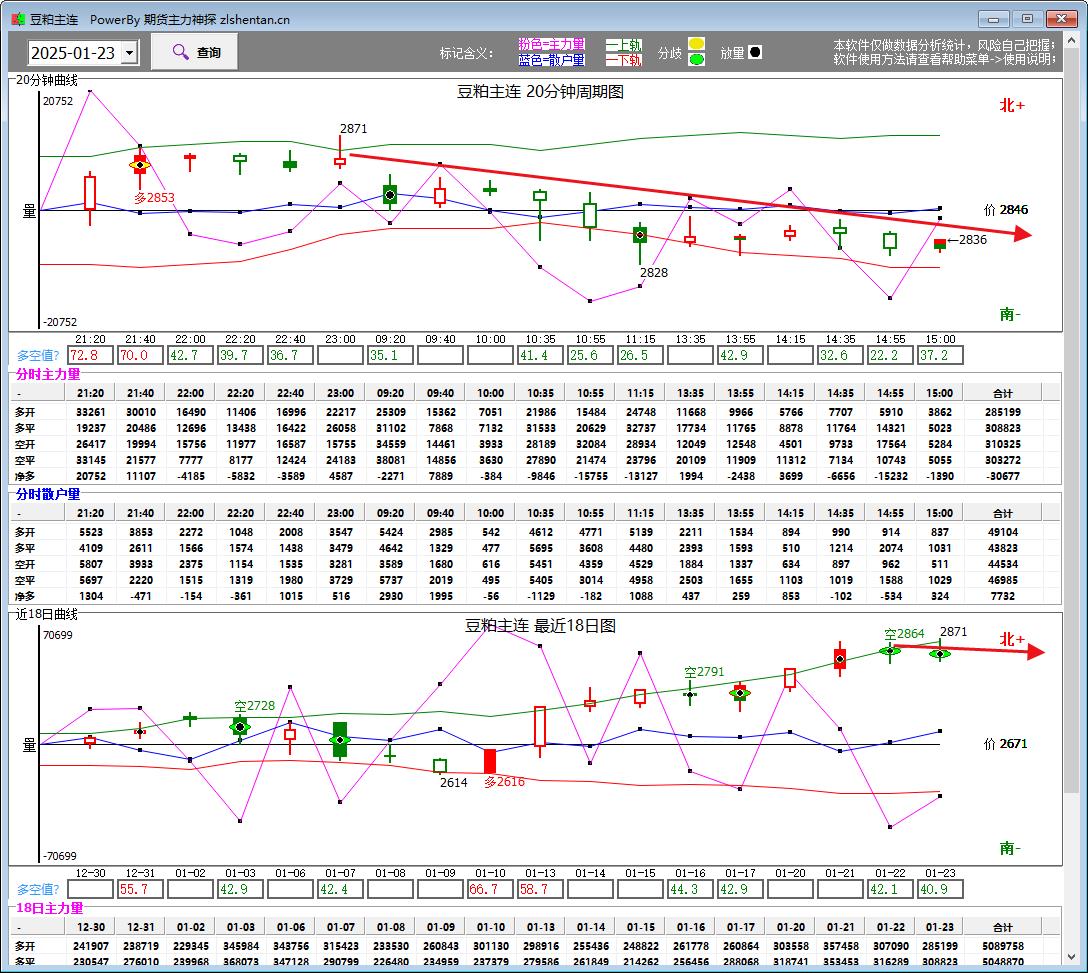
Task: Click the red 多2616 candle on 18-day chart
Action: [490, 761]
